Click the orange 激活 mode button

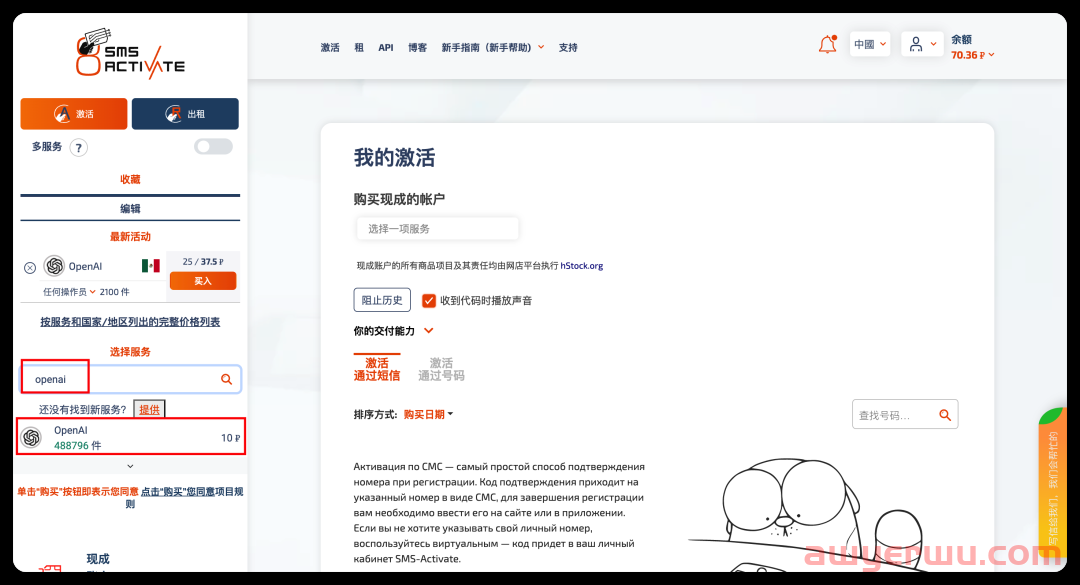[x=74, y=114]
